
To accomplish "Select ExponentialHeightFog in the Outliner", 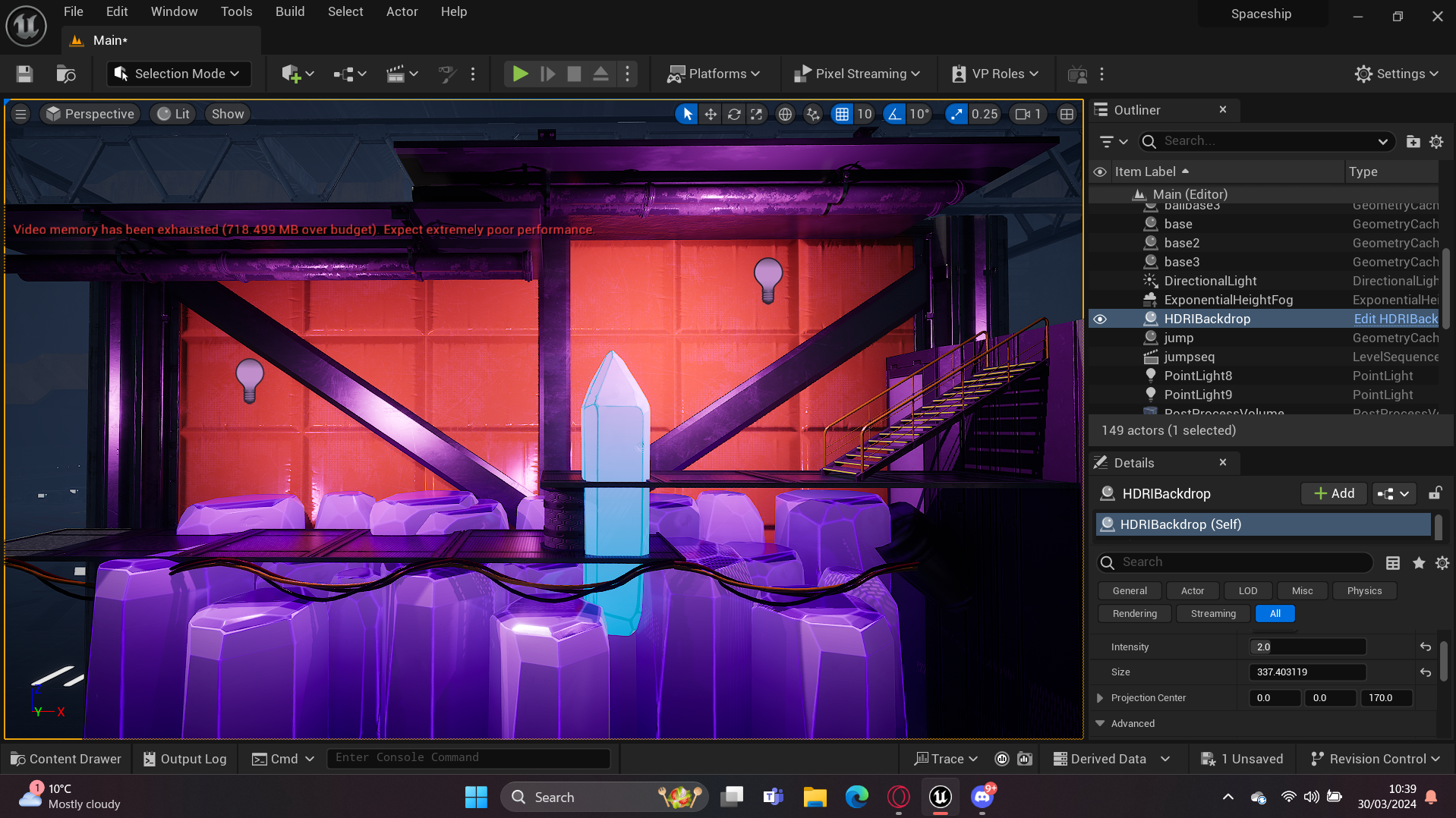I will (1228, 300).
